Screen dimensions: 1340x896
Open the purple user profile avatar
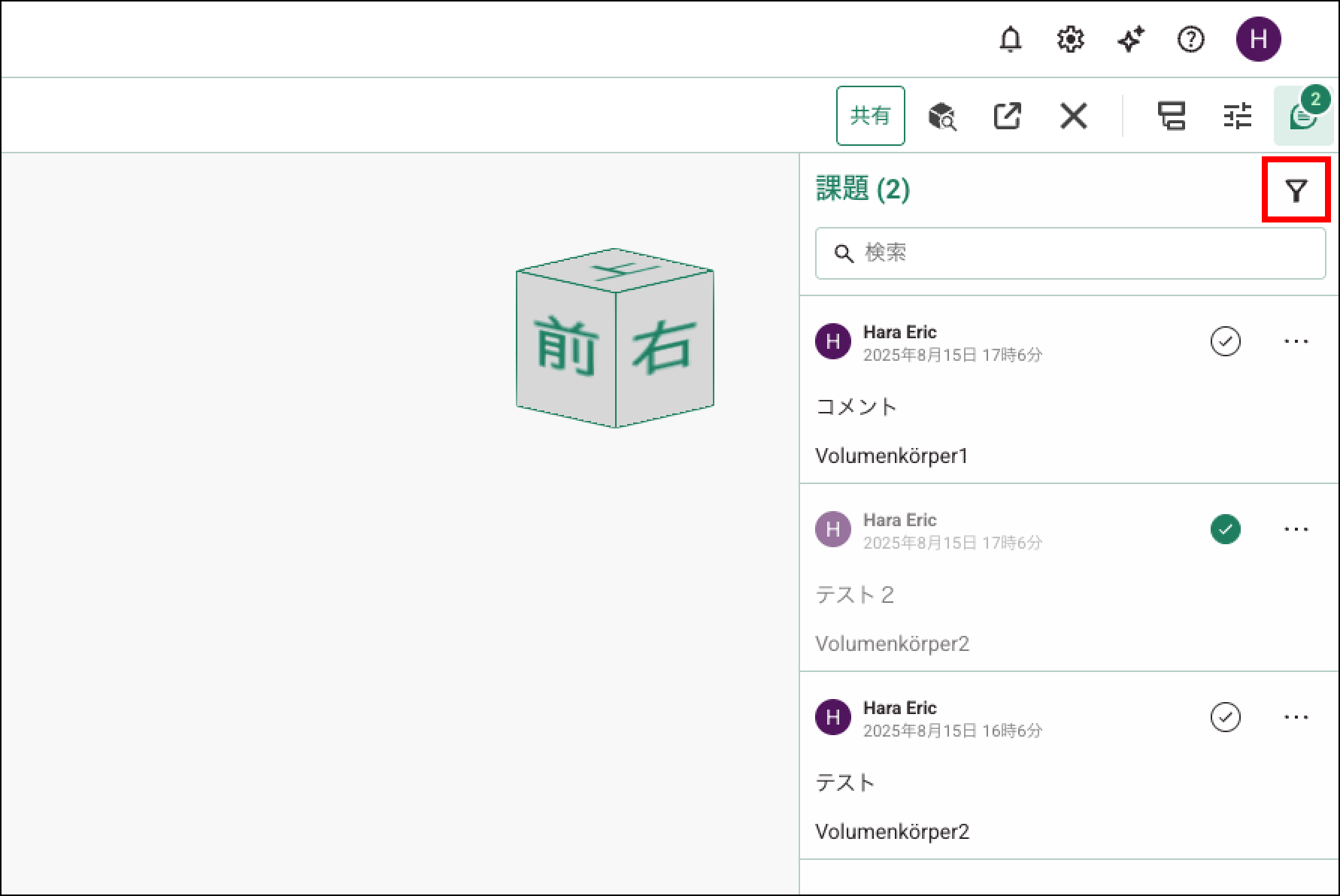[1258, 39]
